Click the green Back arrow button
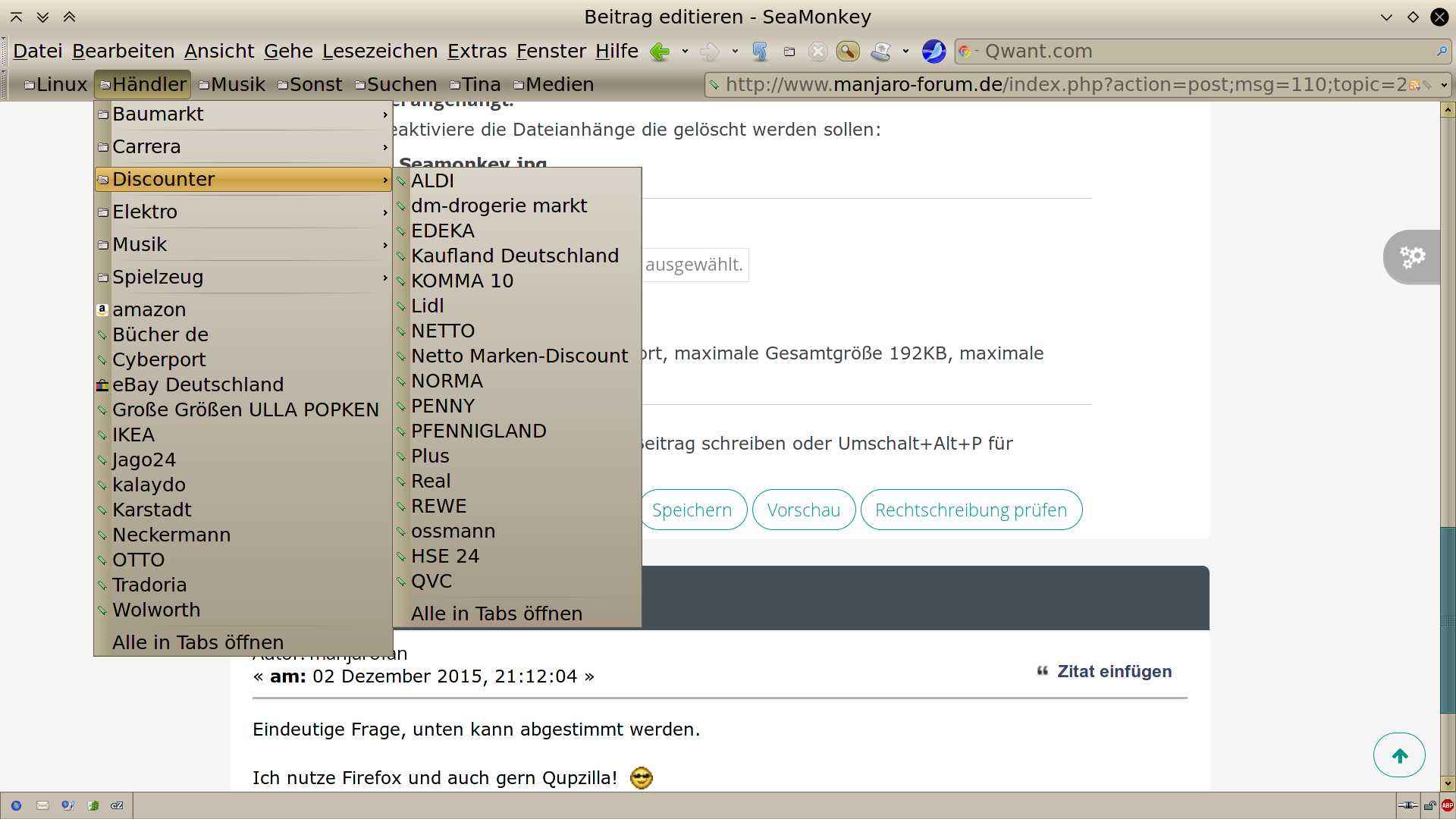Viewport: 1456px width, 819px height. point(660,52)
